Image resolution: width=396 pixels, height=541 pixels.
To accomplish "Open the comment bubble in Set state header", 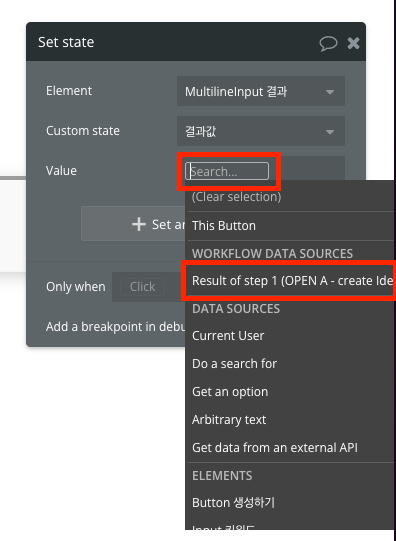I will (x=328, y=43).
